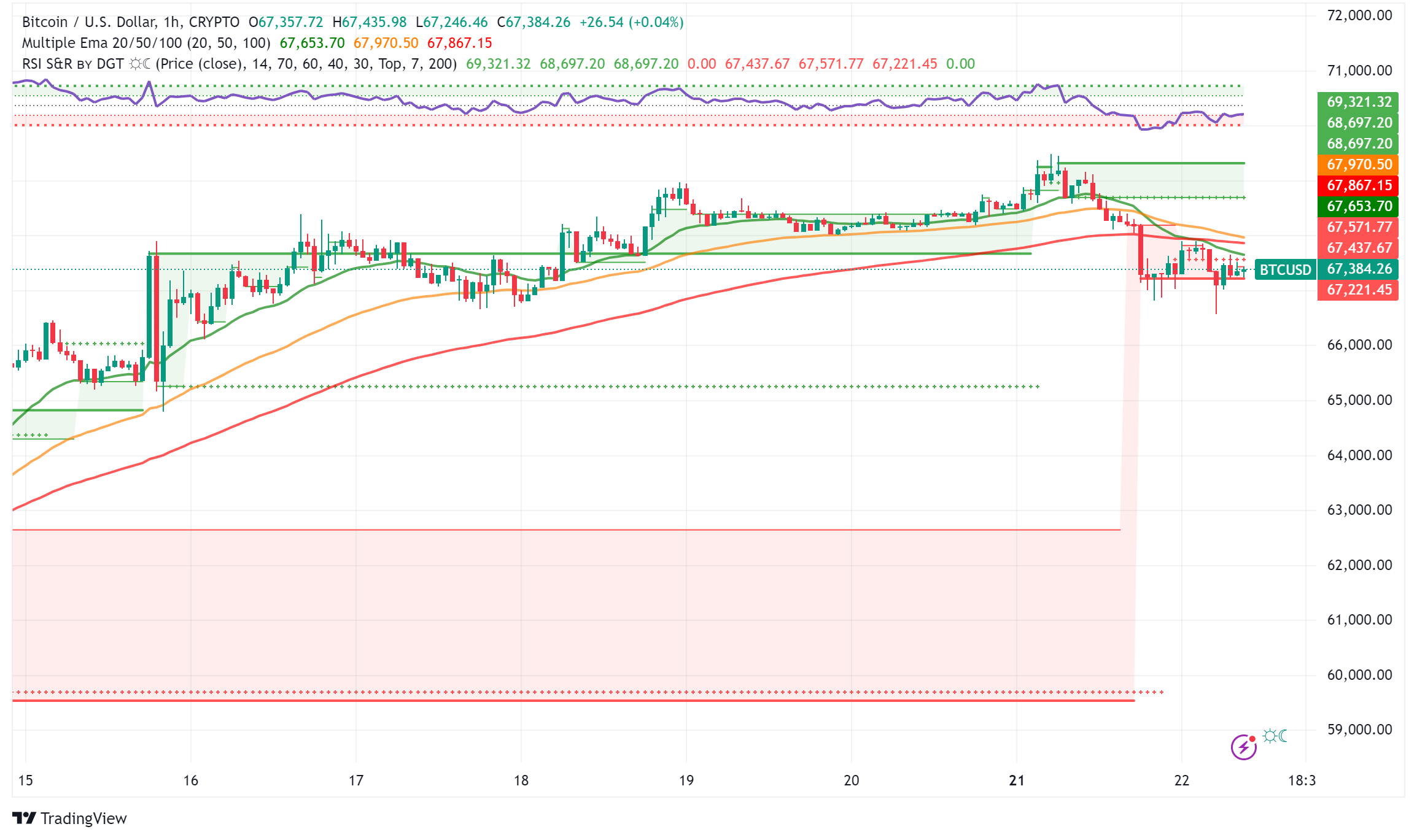
Task: Click date 22 on the time axis
Action: pyautogui.click(x=1182, y=780)
